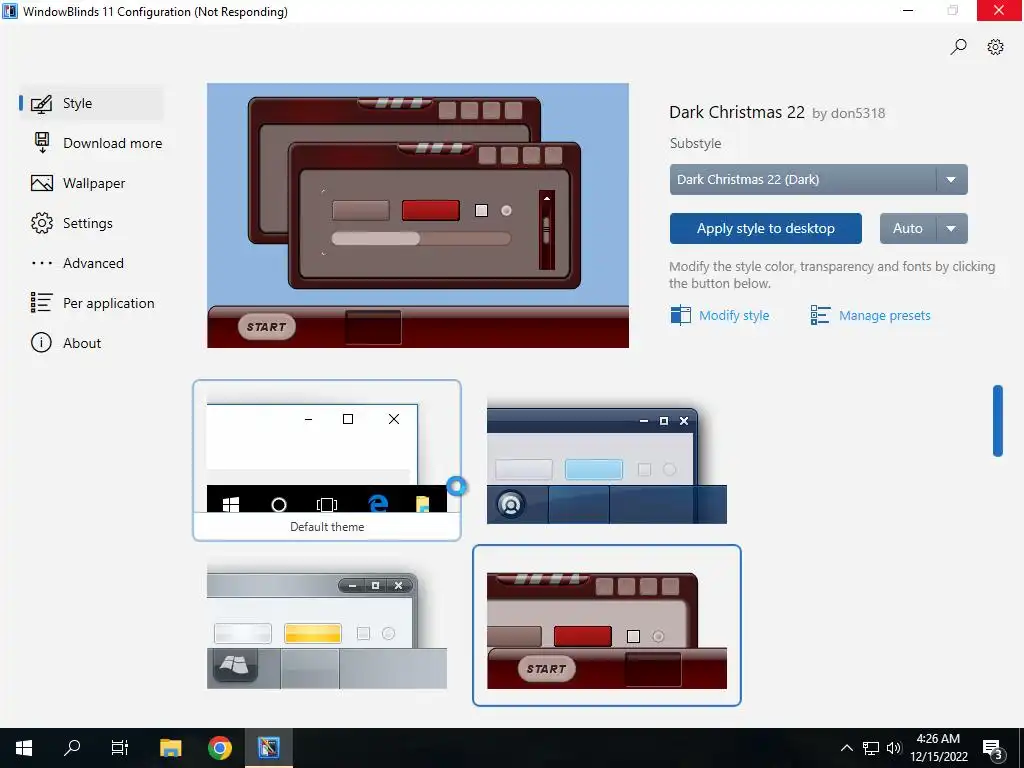Open File Explorer from taskbar
This screenshot has width=1024, height=768.
click(170, 748)
